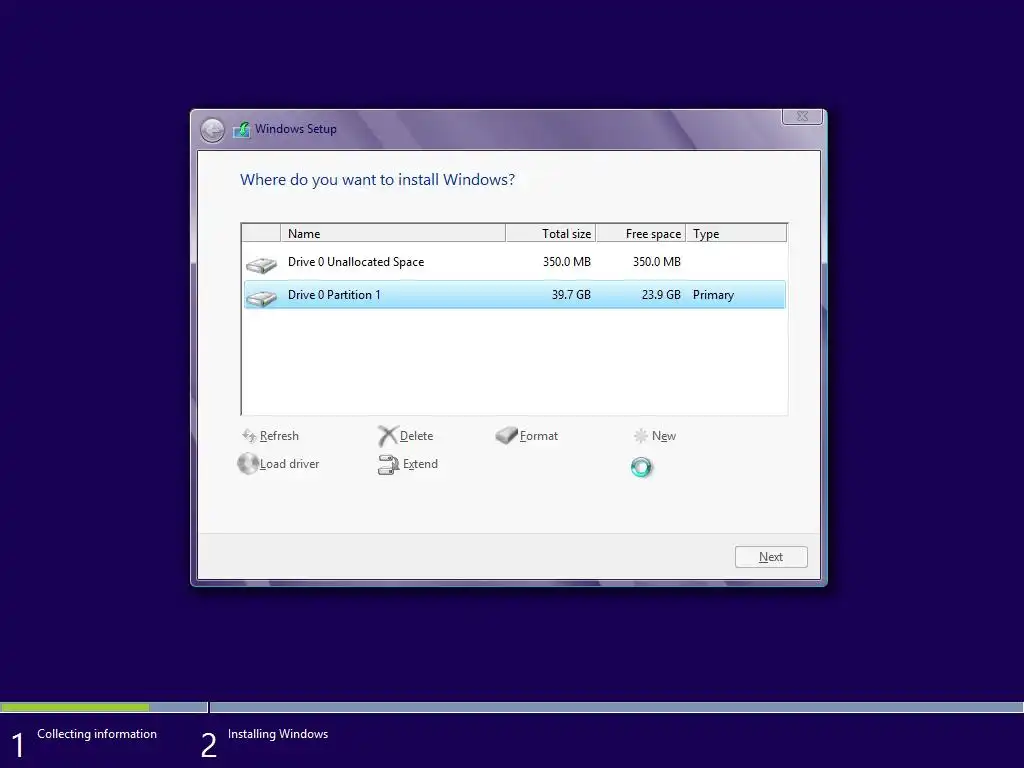The width and height of the screenshot is (1024, 768).
Task: Select Drive 0 Partition 1 row
Action: [x=515, y=295]
